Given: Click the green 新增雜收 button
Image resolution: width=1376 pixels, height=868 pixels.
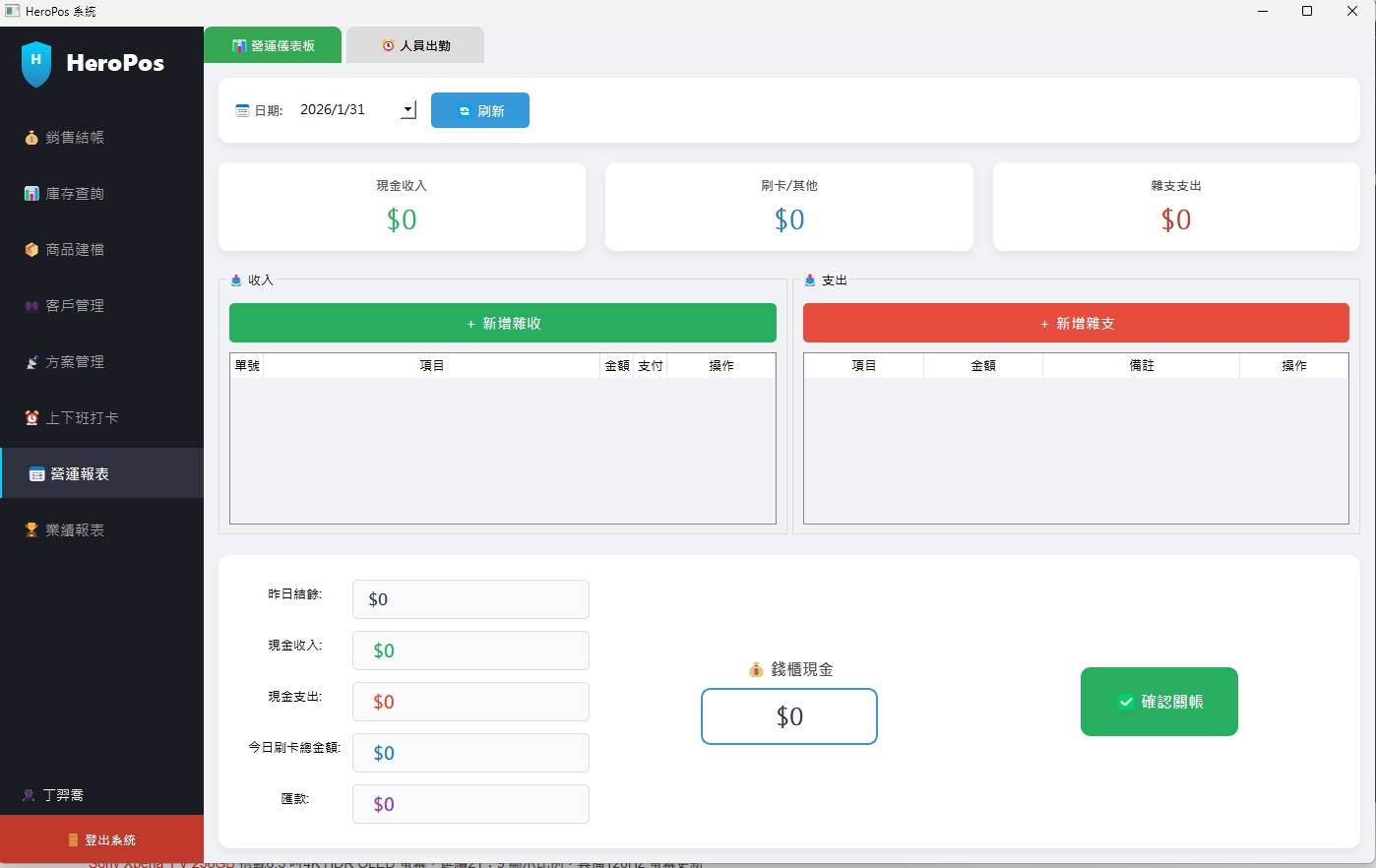Looking at the screenshot, I should click(x=502, y=323).
